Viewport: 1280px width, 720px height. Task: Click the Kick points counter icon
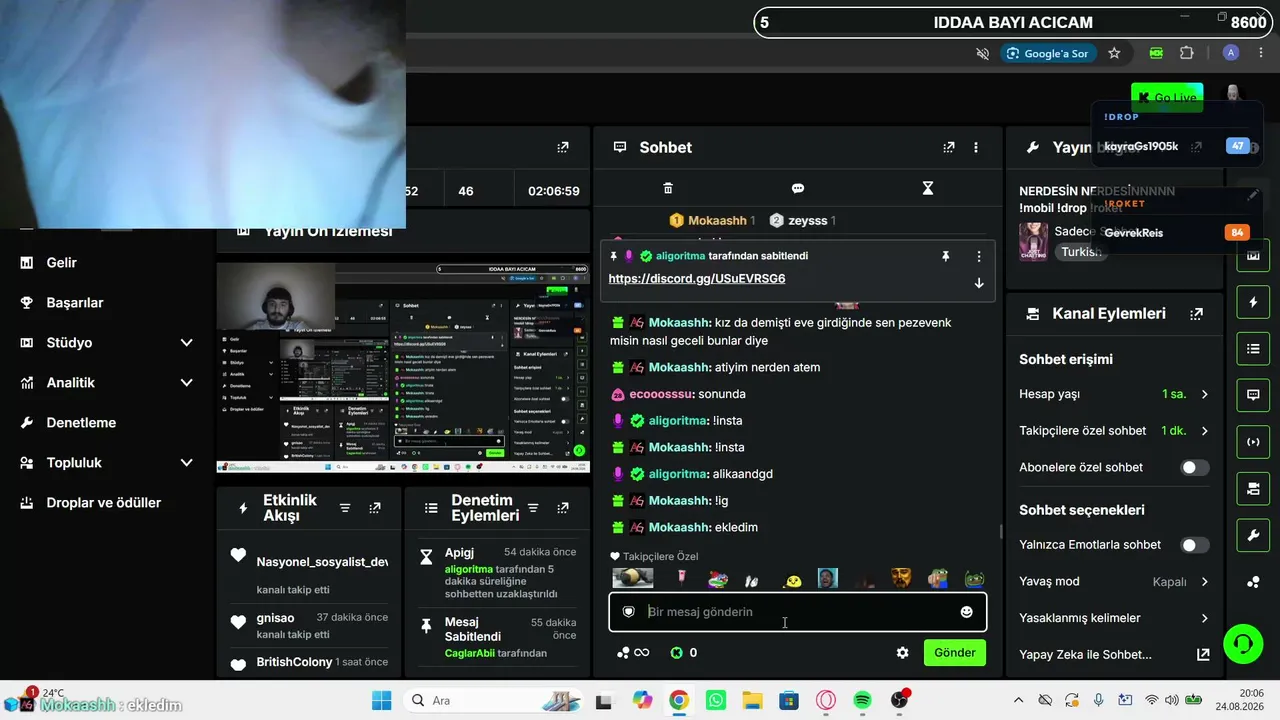[x=677, y=653]
